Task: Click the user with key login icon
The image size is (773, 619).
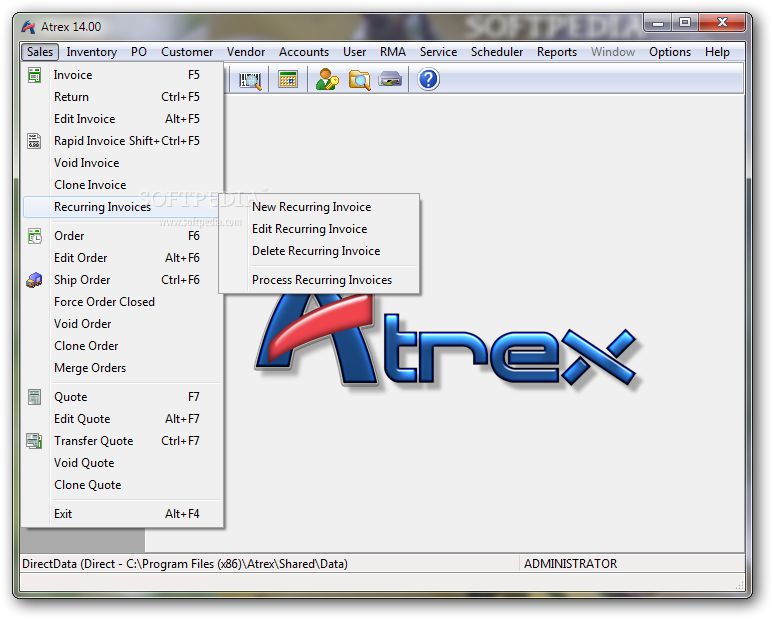Action: pos(327,79)
